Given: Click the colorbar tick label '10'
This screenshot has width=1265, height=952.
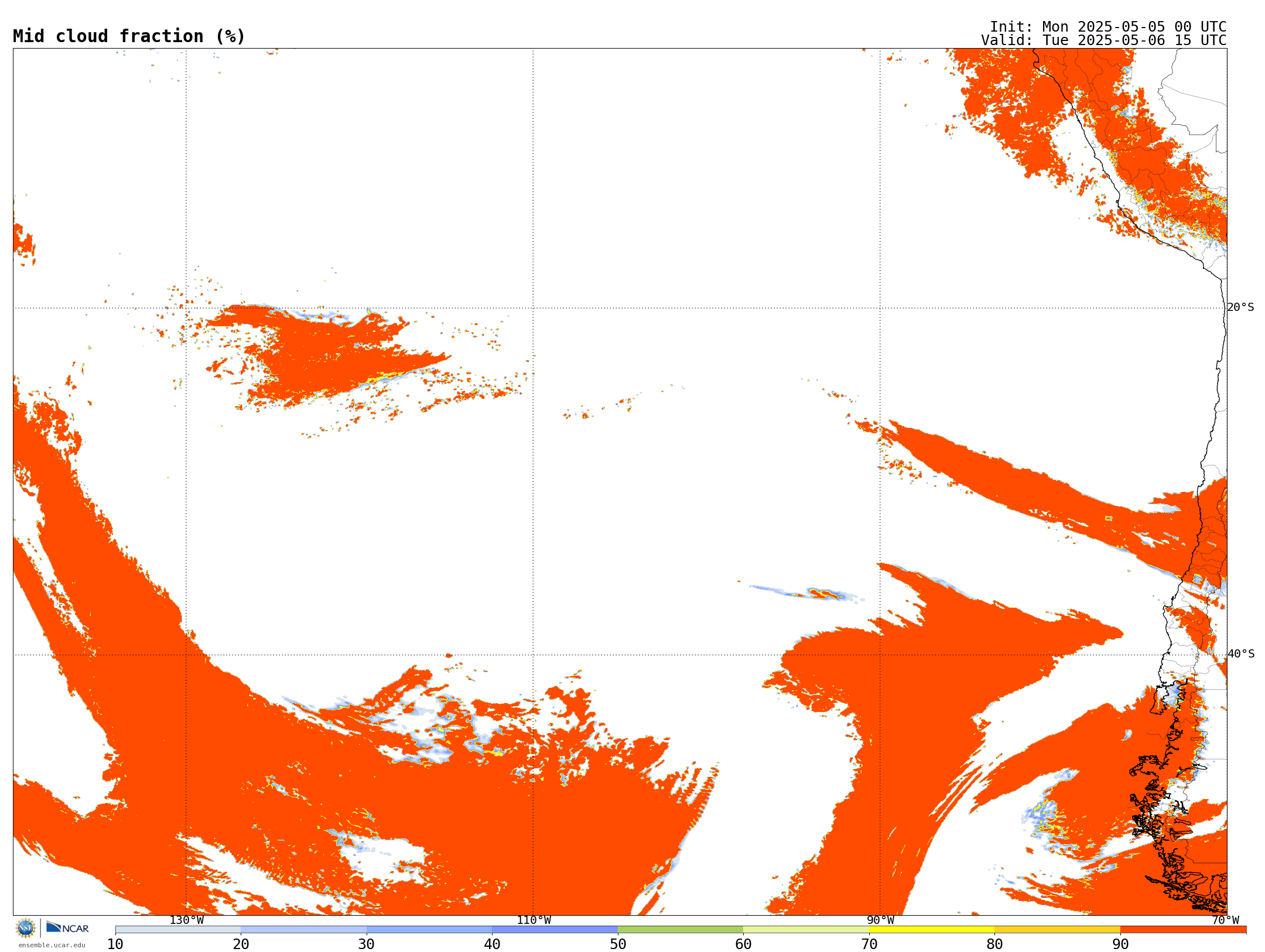Looking at the screenshot, I should [x=115, y=944].
